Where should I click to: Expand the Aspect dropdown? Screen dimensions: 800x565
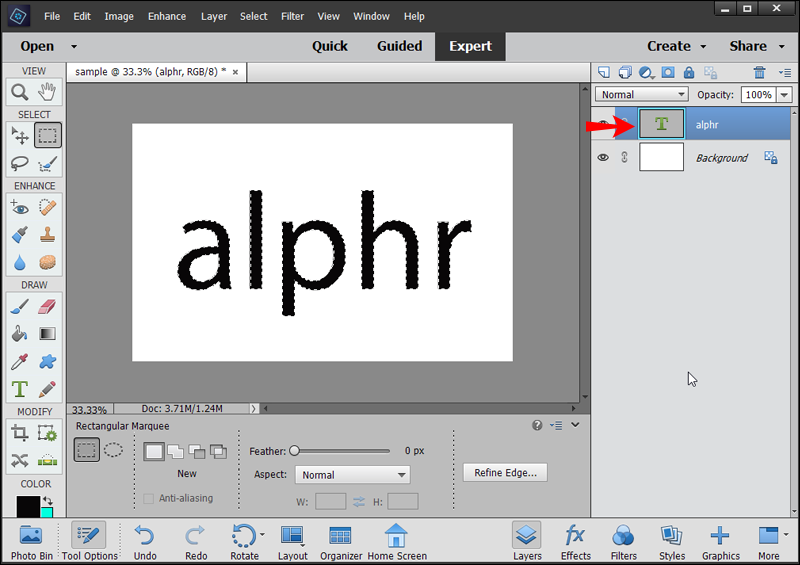pos(353,475)
